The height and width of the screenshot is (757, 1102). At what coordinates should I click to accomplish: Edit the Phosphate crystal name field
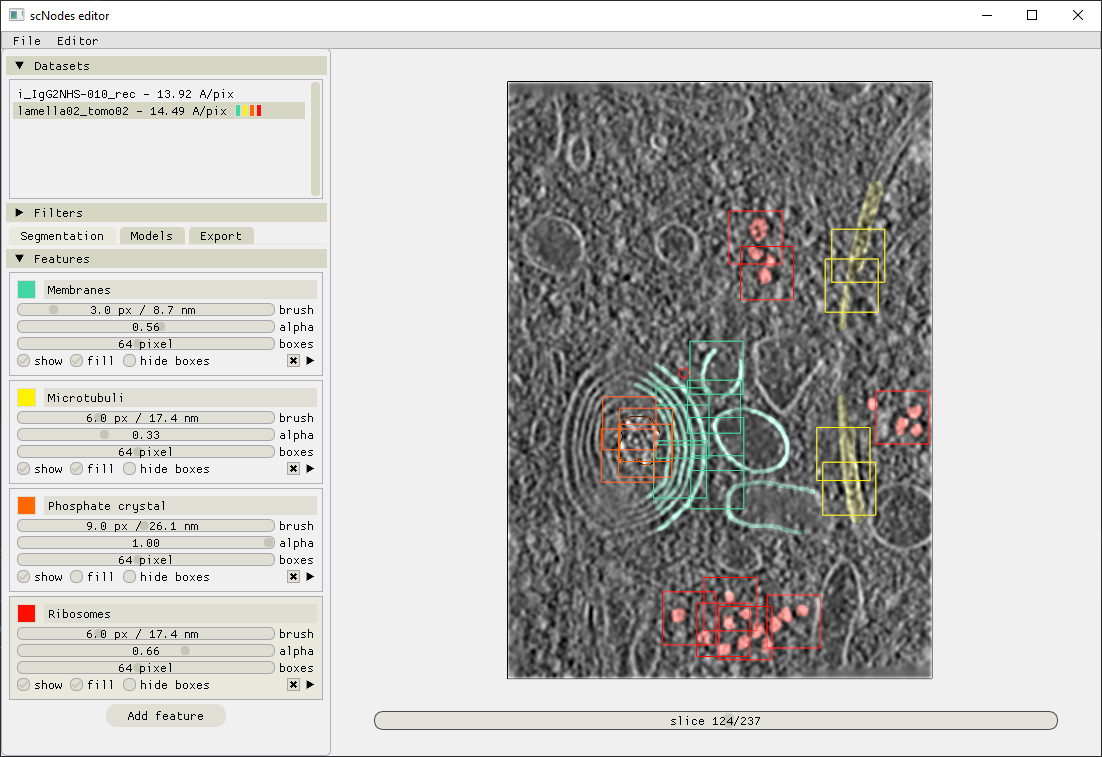[180, 505]
